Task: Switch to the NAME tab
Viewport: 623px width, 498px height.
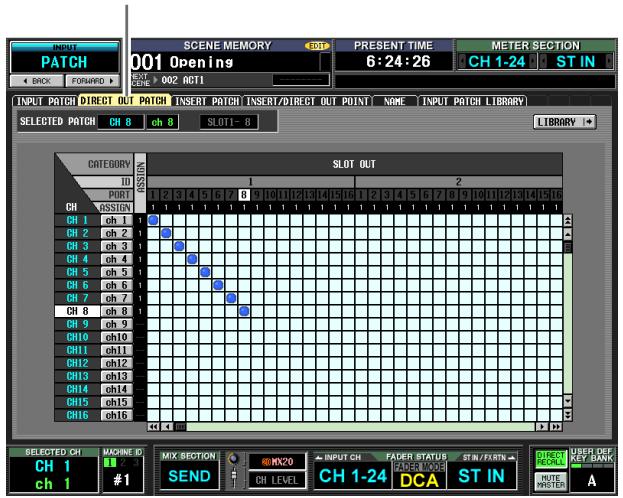Action: [x=395, y=101]
